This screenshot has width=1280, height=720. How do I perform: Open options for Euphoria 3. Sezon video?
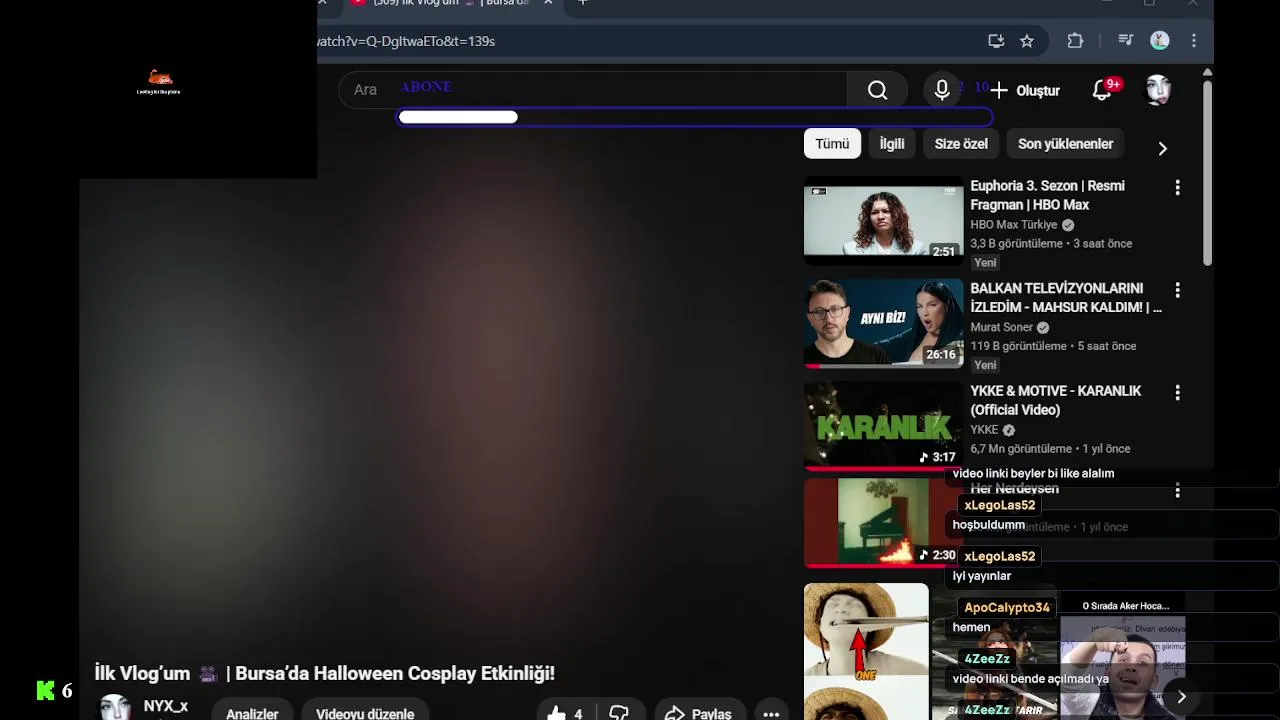point(1177,187)
